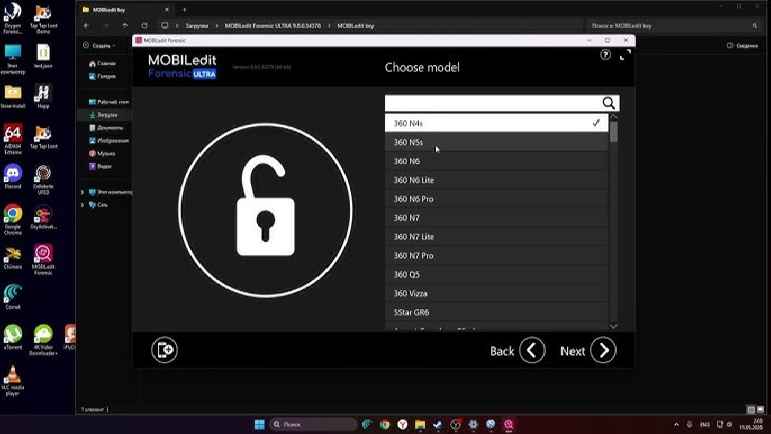Open the test.json file on the desktop
The width and height of the screenshot is (771, 434).
[x=43, y=56]
